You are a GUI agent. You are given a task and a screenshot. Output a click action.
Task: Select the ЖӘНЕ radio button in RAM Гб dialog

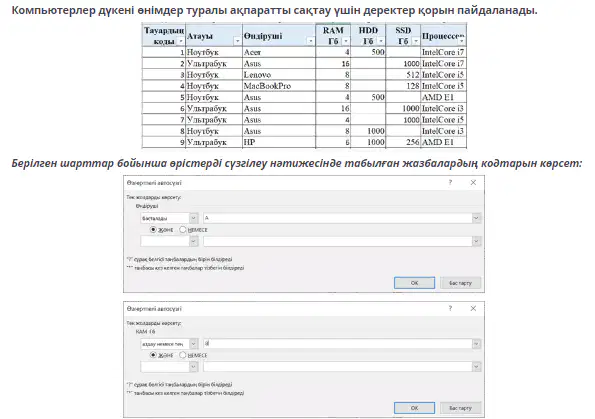click(153, 355)
